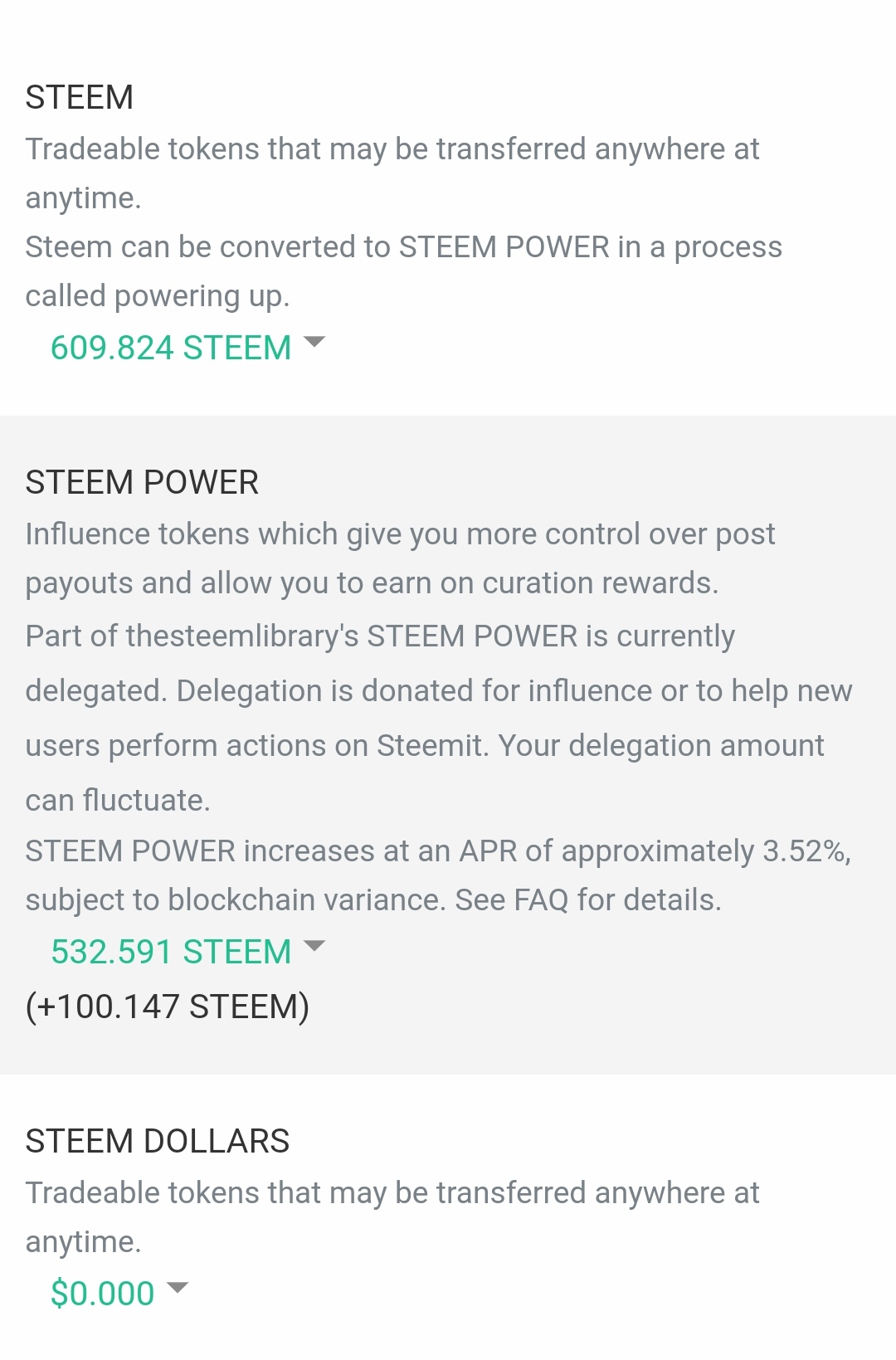Tap the triangle icon beside $0.000

pyautogui.click(x=178, y=1288)
